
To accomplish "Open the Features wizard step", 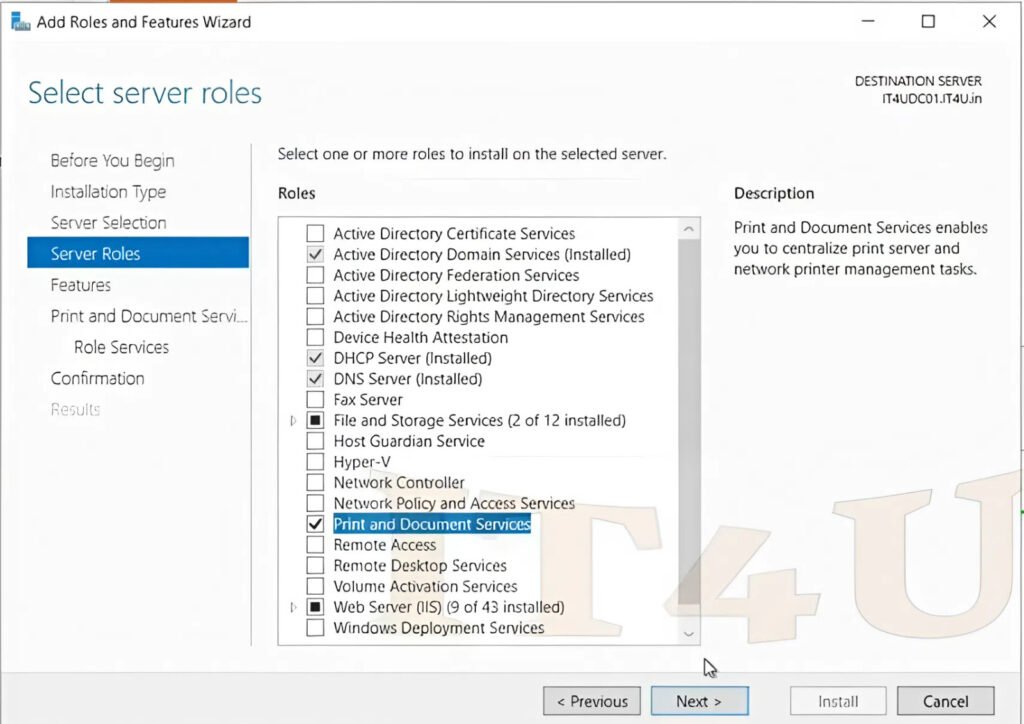I will 81,285.
